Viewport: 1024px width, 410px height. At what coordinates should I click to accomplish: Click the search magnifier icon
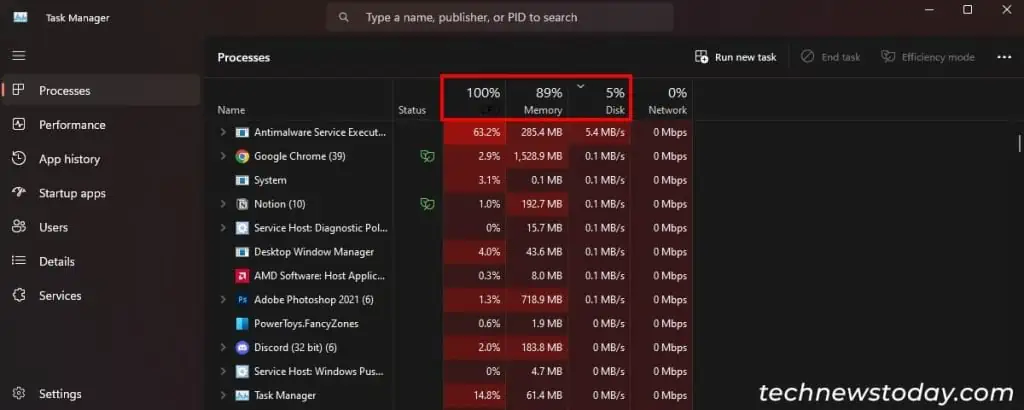point(344,18)
